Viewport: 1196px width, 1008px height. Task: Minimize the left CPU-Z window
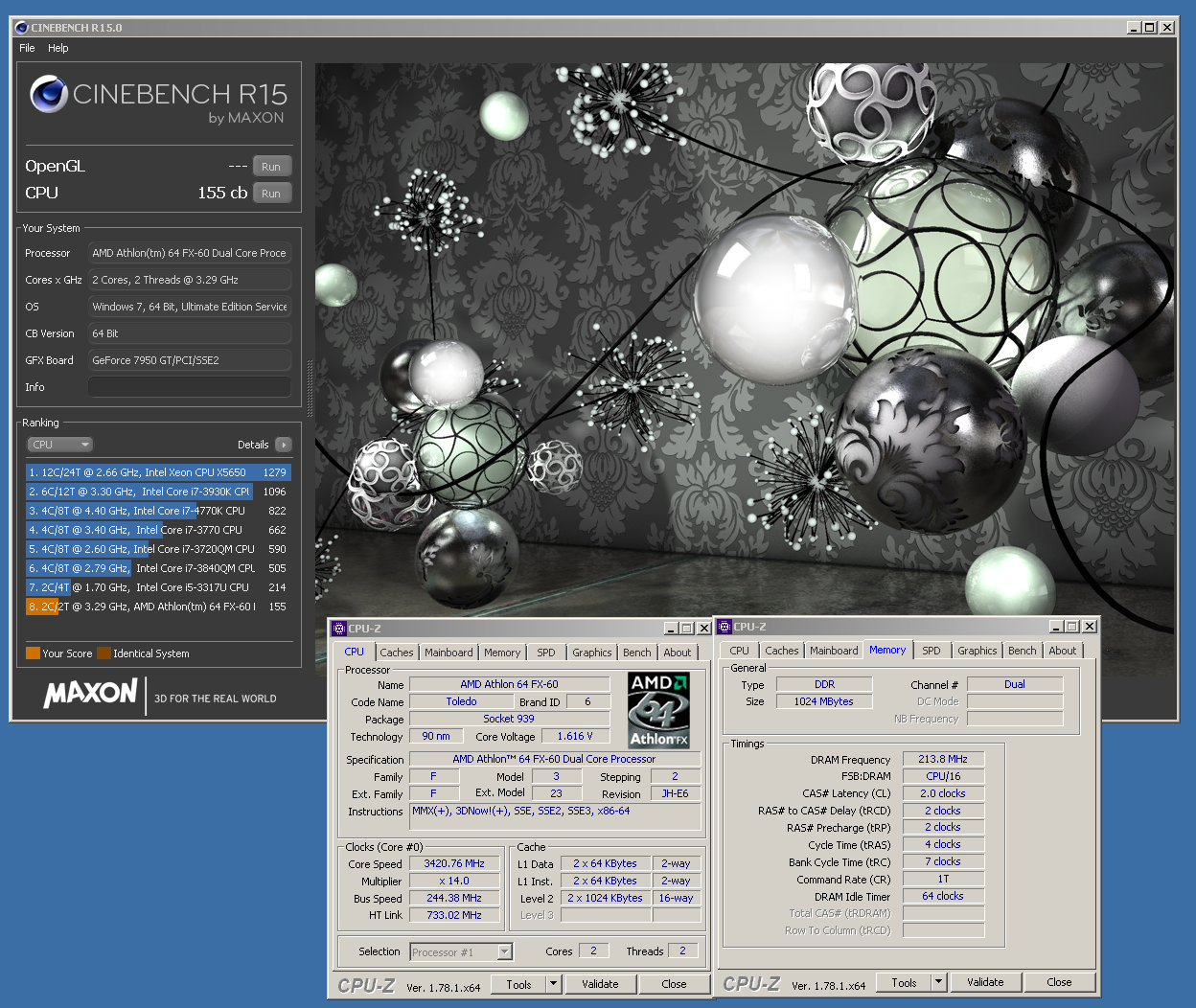click(x=671, y=629)
